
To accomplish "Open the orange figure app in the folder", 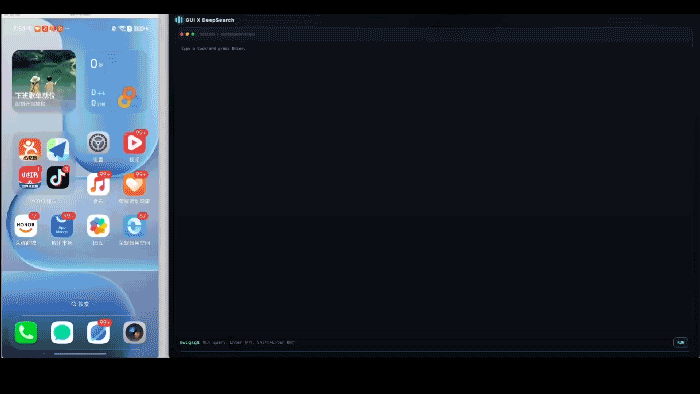I will coord(30,149).
